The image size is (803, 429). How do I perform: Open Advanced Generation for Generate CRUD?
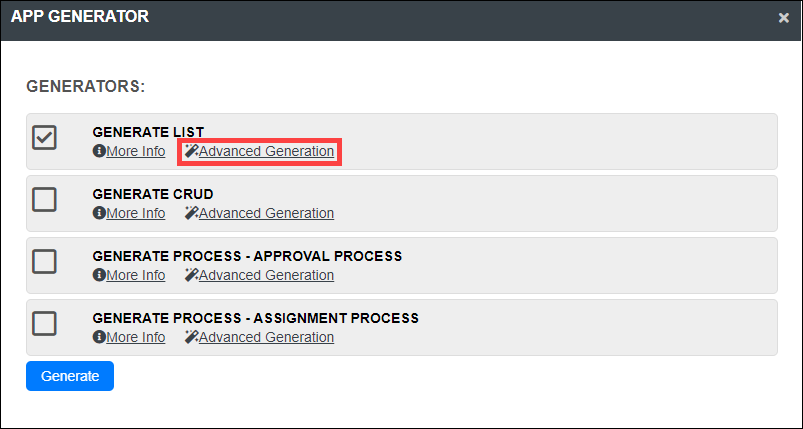(x=266, y=213)
